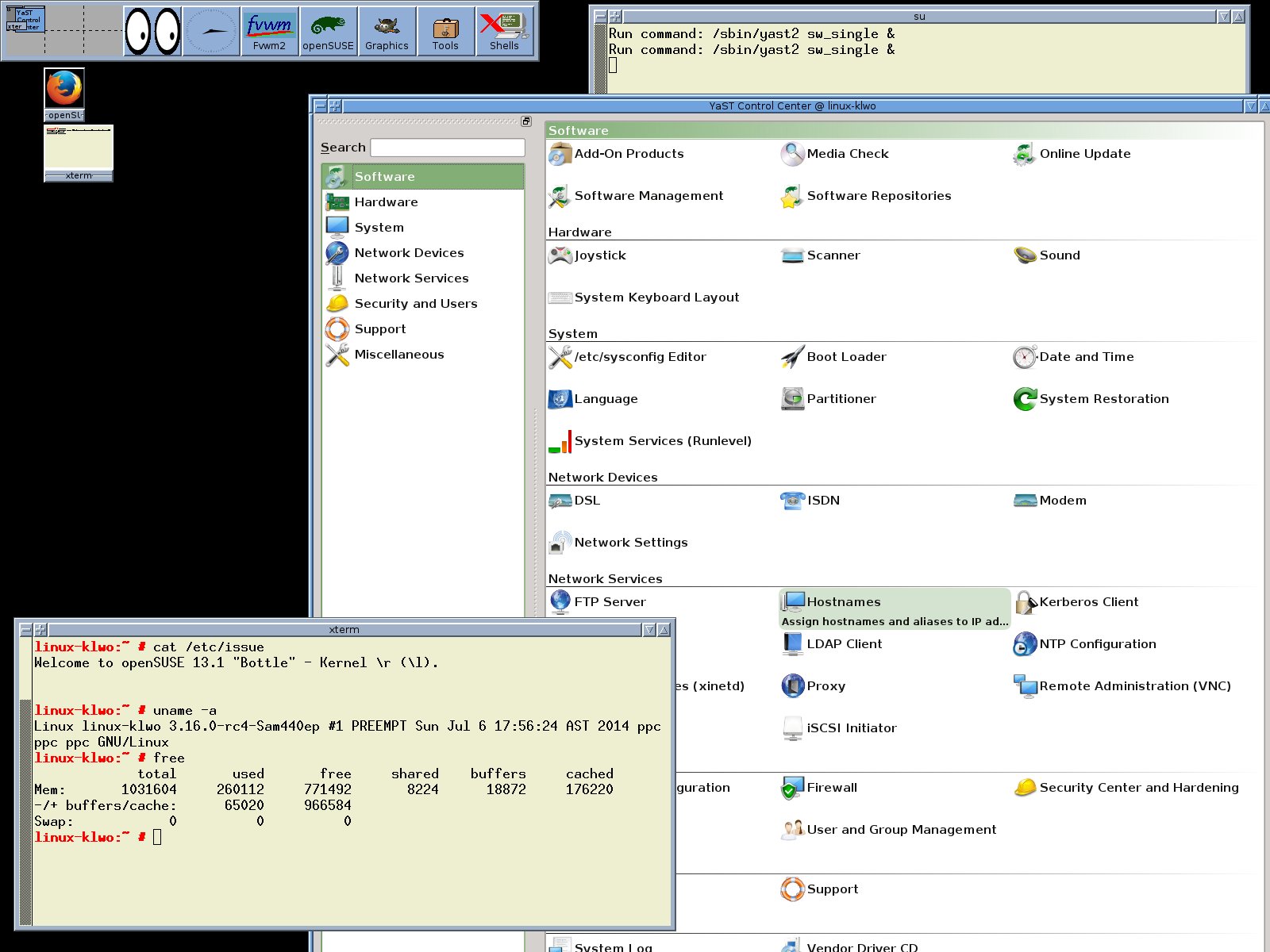Open the Shells menu in the panel
The image size is (1270, 952).
(x=504, y=32)
